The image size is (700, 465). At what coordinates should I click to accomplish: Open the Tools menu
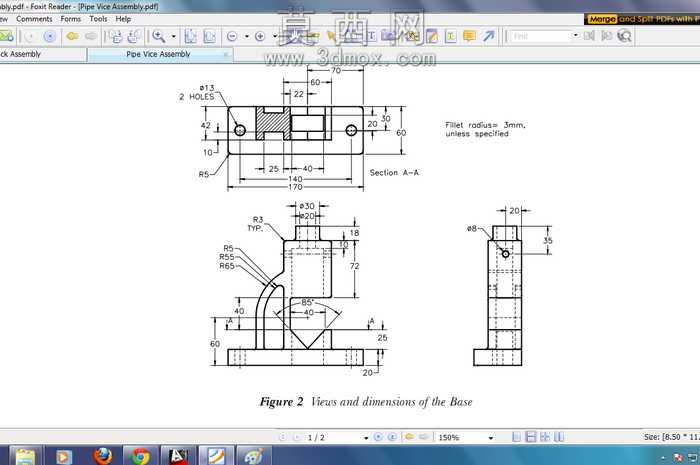[x=98, y=19]
